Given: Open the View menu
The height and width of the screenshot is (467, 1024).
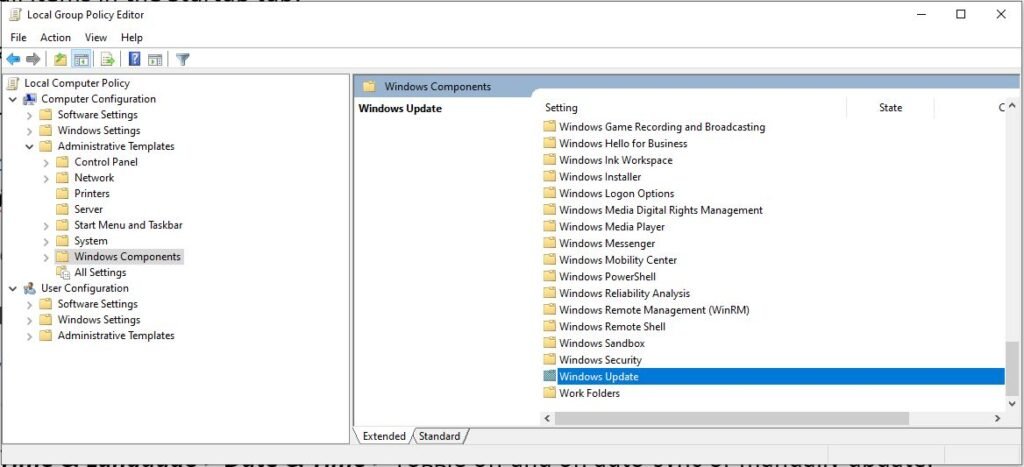Looking at the screenshot, I should click(96, 38).
